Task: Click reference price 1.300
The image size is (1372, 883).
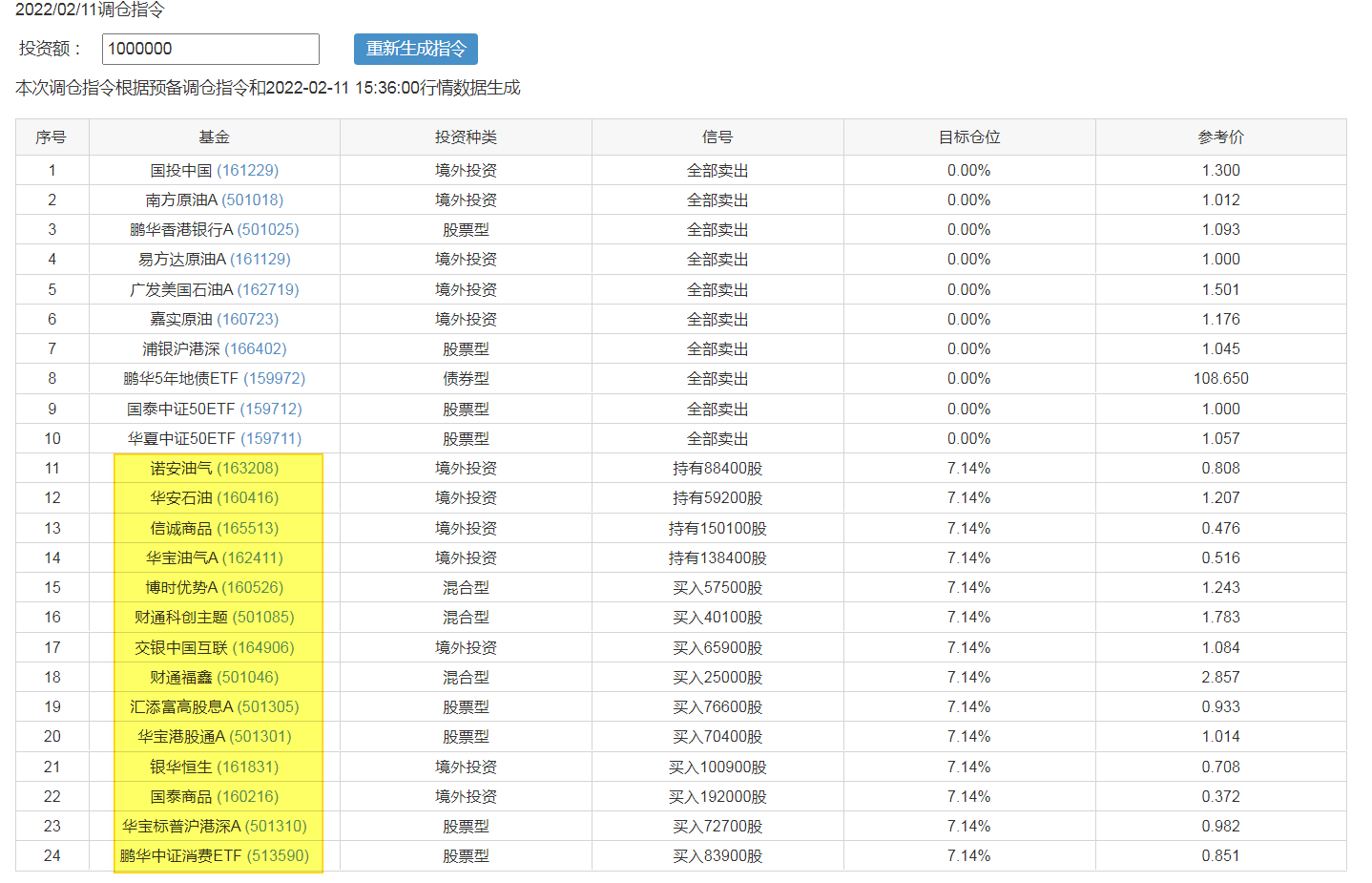Action: (x=1221, y=170)
